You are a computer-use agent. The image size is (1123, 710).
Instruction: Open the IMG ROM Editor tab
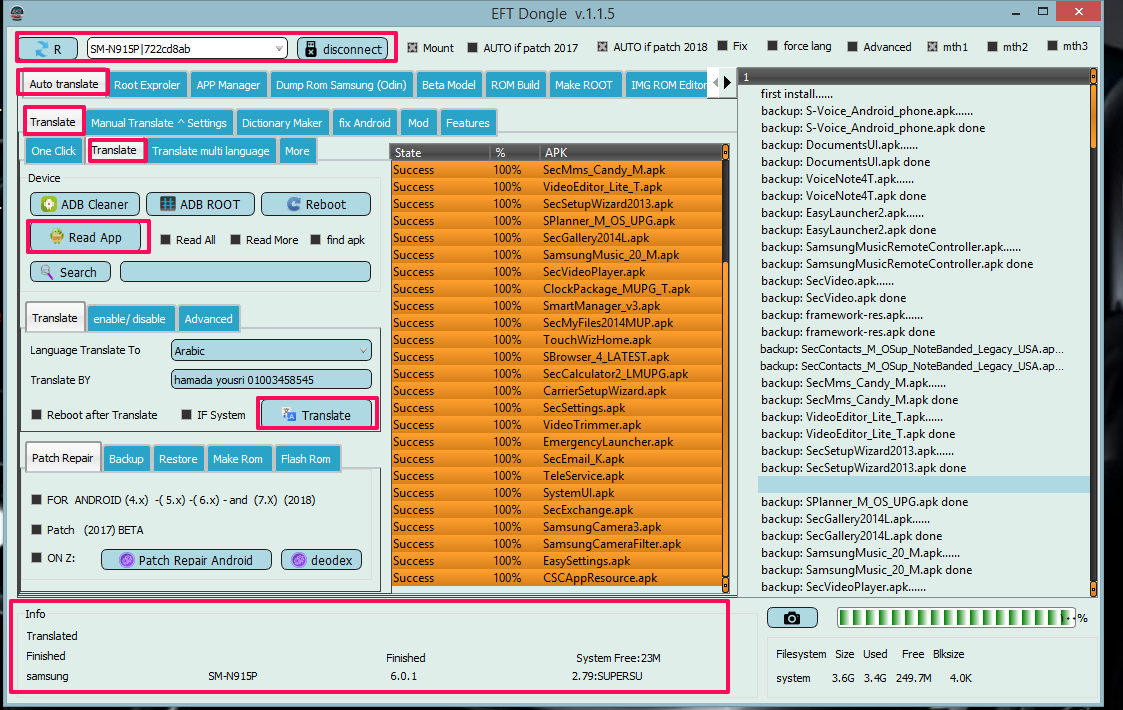[668, 85]
